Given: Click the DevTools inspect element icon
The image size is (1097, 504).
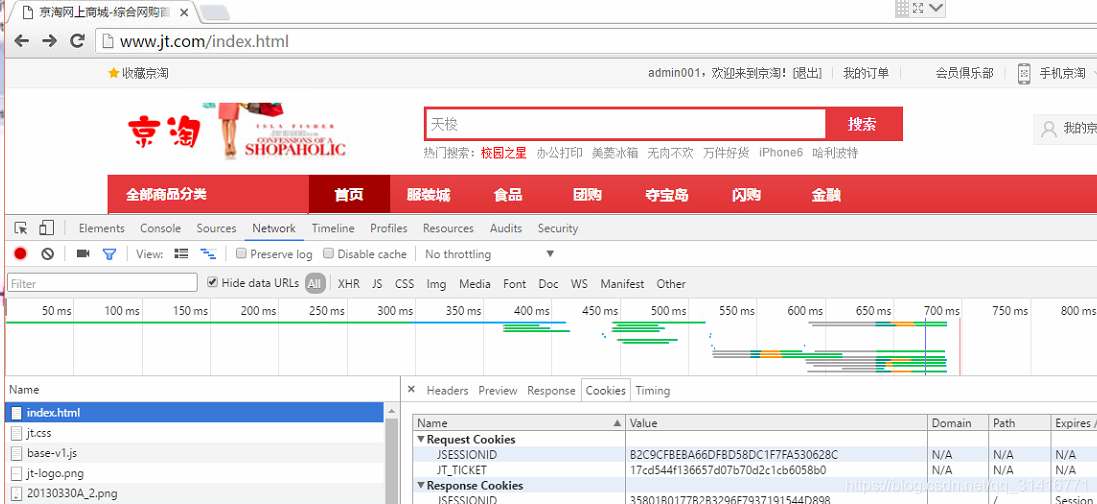Looking at the screenshot, I should pos(21,228).
